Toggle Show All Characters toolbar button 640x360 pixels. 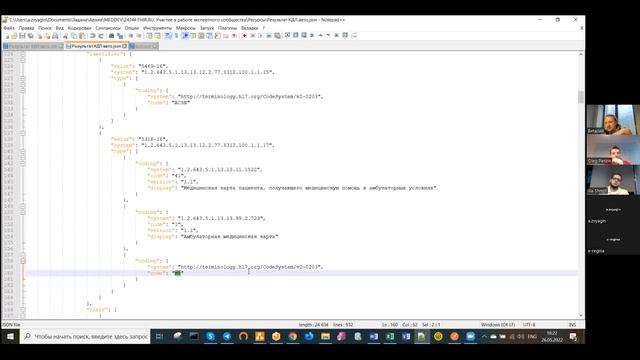176,36
